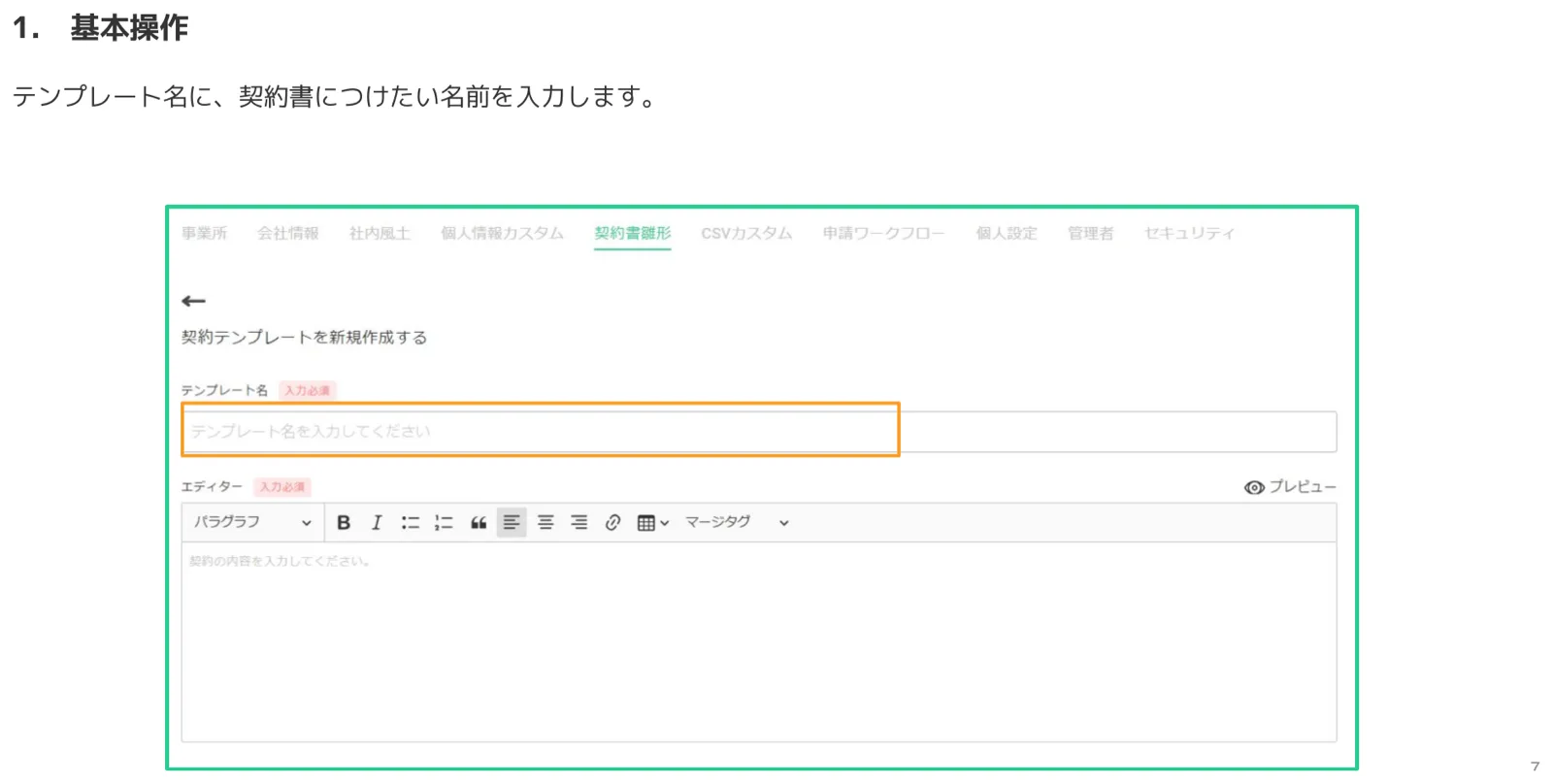Insert a numbered list
This screenshot has width=1553, height=784.
coord(444,523)
